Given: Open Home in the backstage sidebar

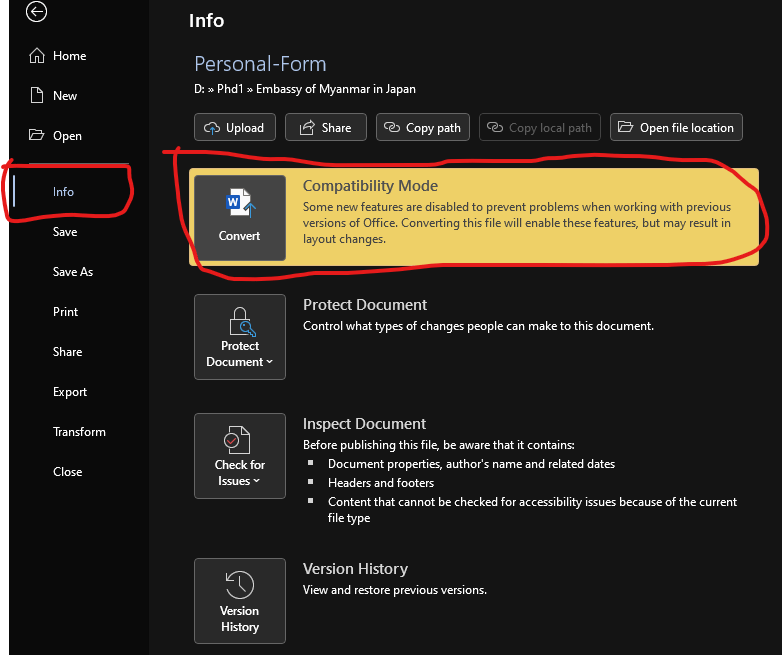Looking at the screenshot, I should pyautogui.click(x=69, y=56).
